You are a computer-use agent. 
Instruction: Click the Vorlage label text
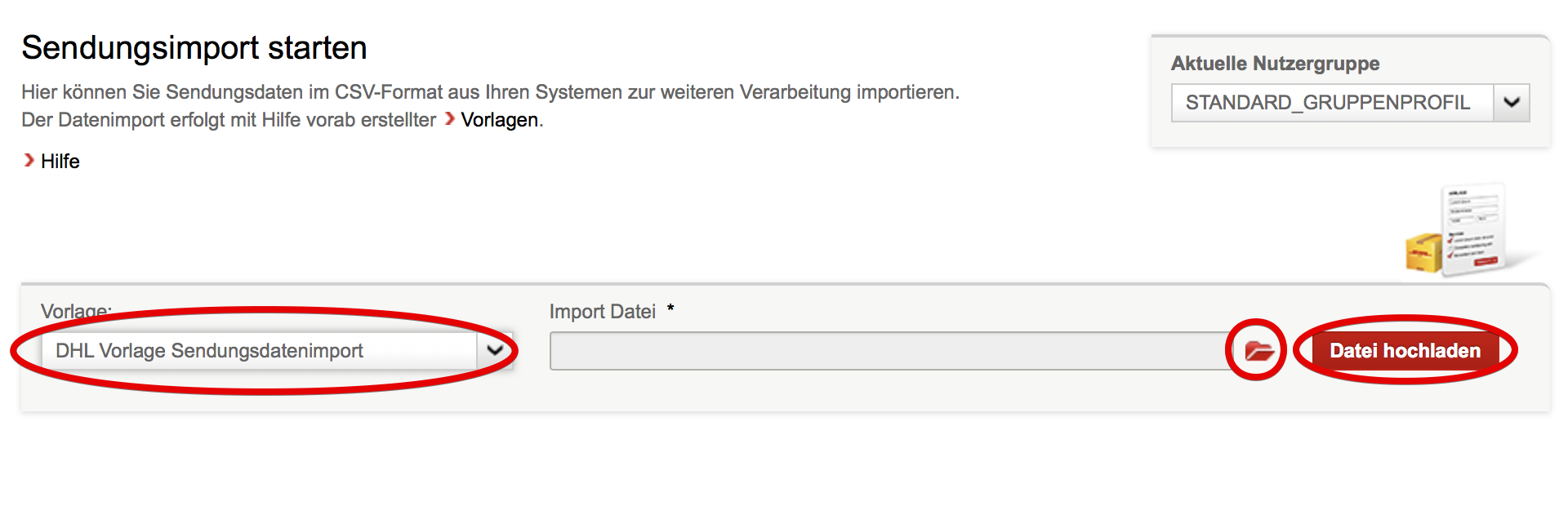point(75,312)
